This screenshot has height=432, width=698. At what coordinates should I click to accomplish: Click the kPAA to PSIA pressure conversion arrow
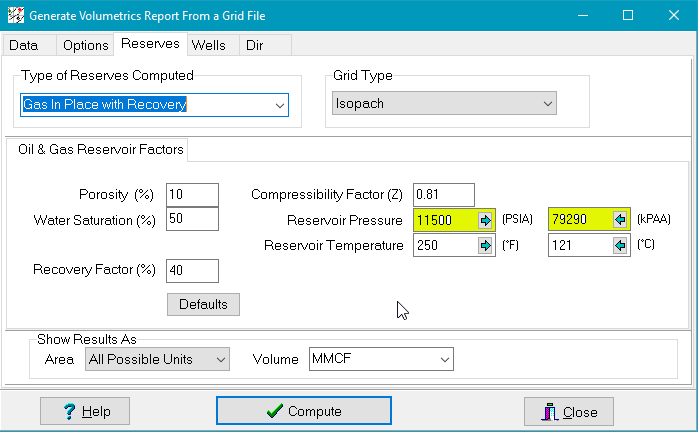pos(620,220)
